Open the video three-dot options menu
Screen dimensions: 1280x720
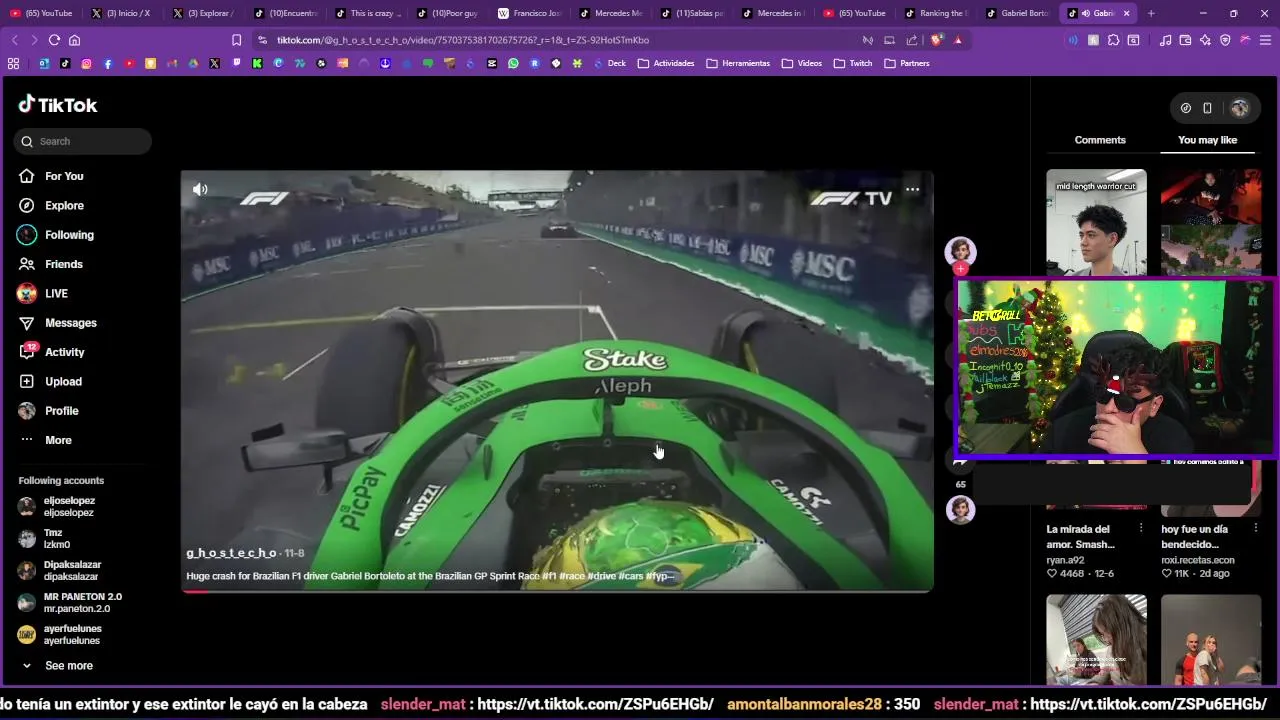(912, 189)
